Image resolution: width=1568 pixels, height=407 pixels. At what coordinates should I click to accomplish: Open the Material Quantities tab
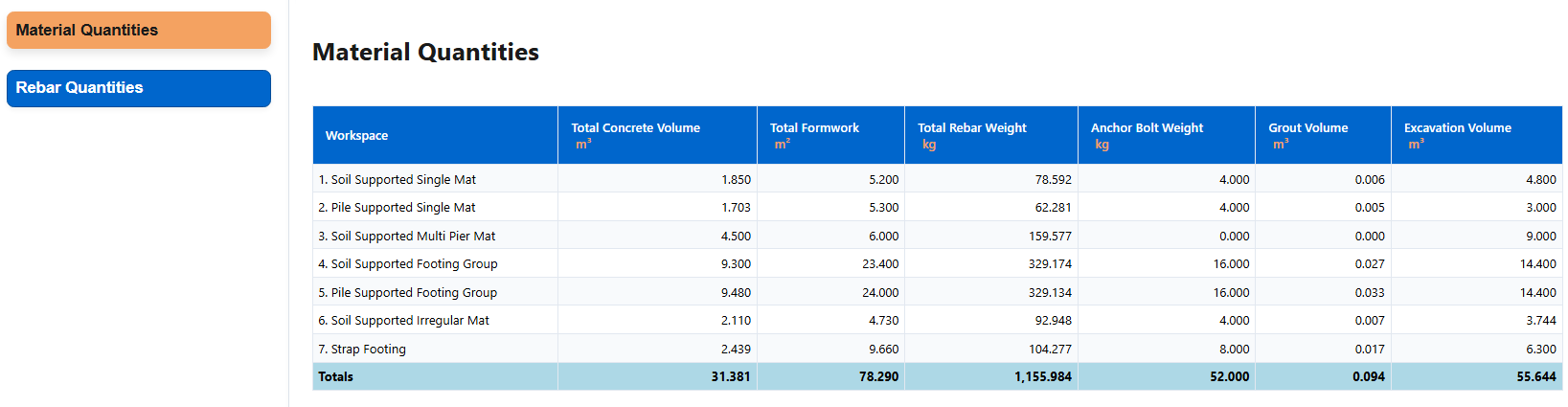point(138,31)
